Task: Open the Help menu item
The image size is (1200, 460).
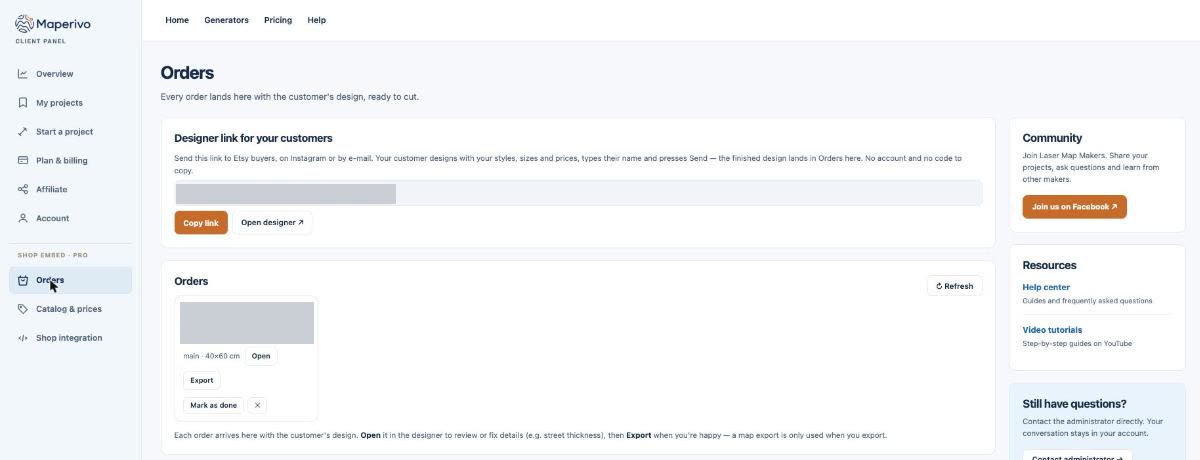Action: click(317, 20)
